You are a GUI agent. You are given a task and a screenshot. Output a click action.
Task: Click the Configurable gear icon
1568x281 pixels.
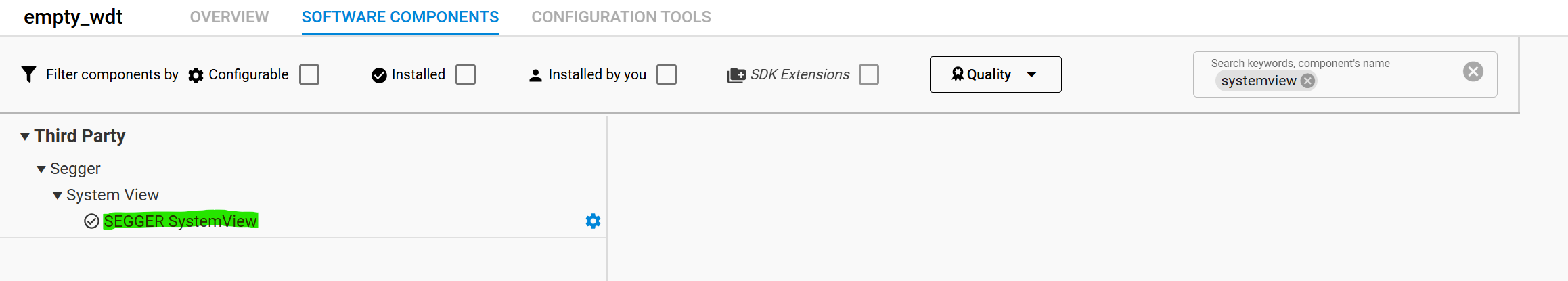click(x=196, y=75)
